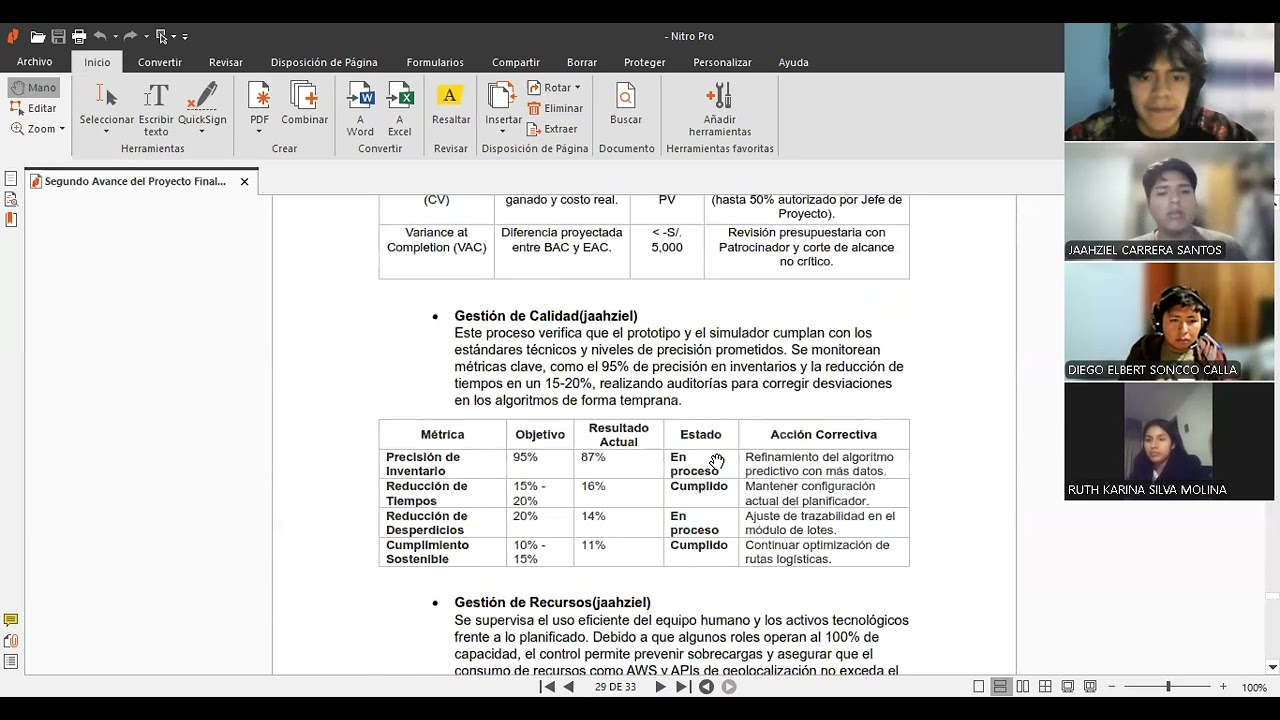Open the attachments paperclip panel icon
Screen dimensions: 1280x720
pos(11,641)
